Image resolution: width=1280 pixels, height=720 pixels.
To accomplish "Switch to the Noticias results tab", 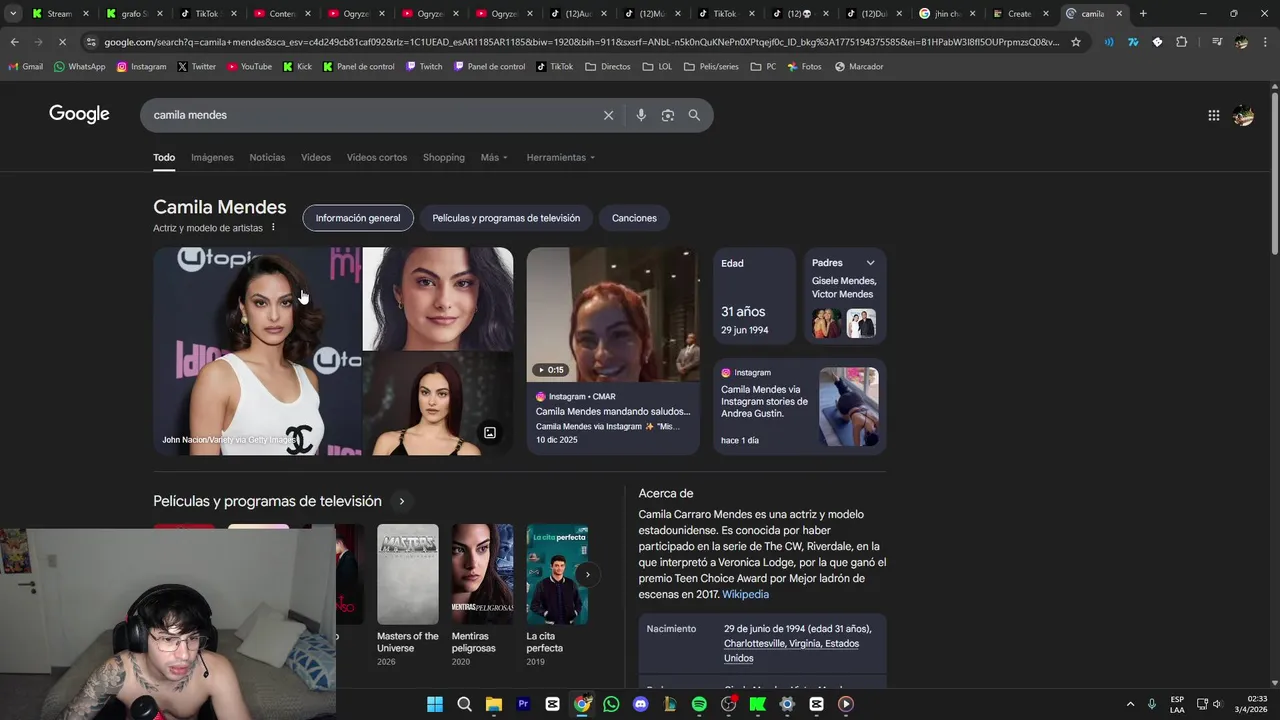I will [267, 157].
